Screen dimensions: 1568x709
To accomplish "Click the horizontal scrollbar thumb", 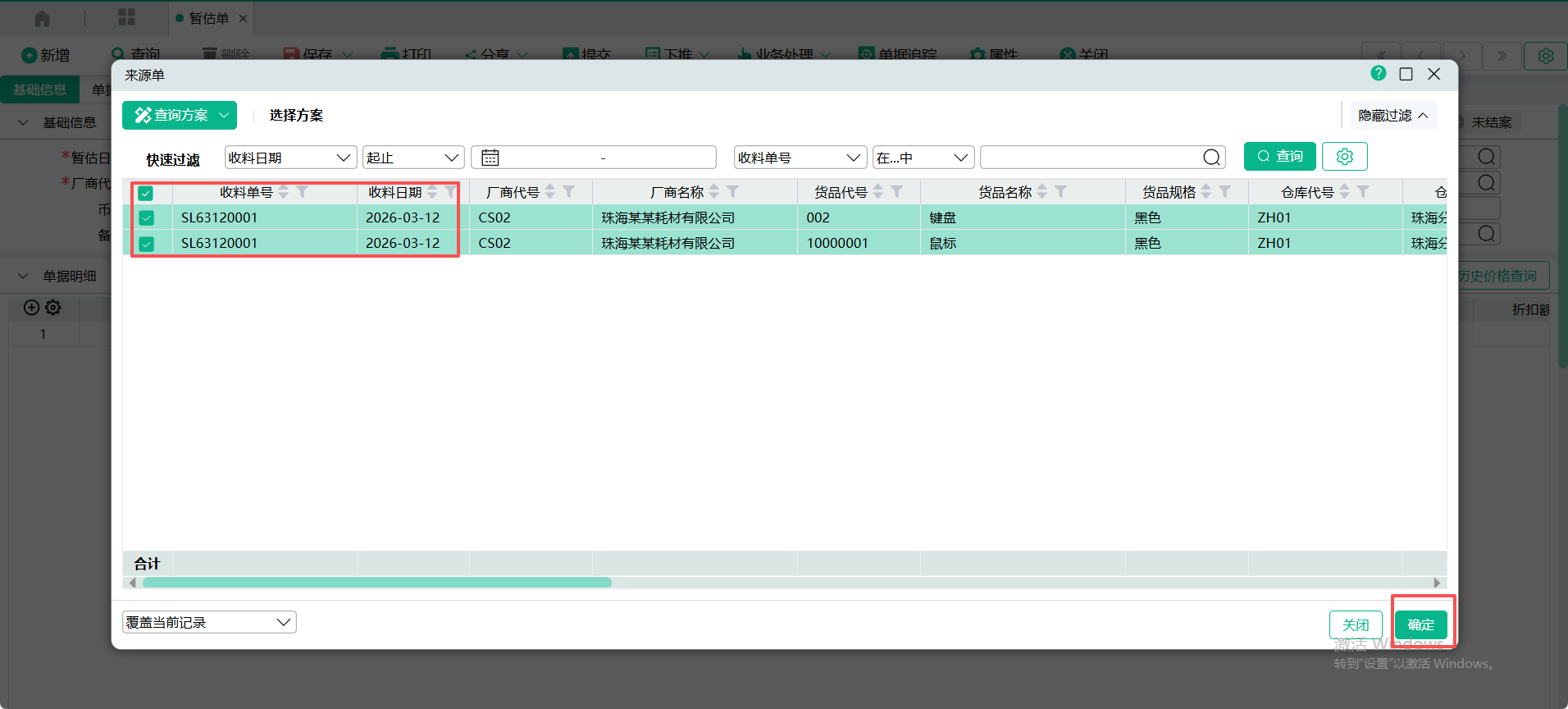I will (x=377, y=583).
